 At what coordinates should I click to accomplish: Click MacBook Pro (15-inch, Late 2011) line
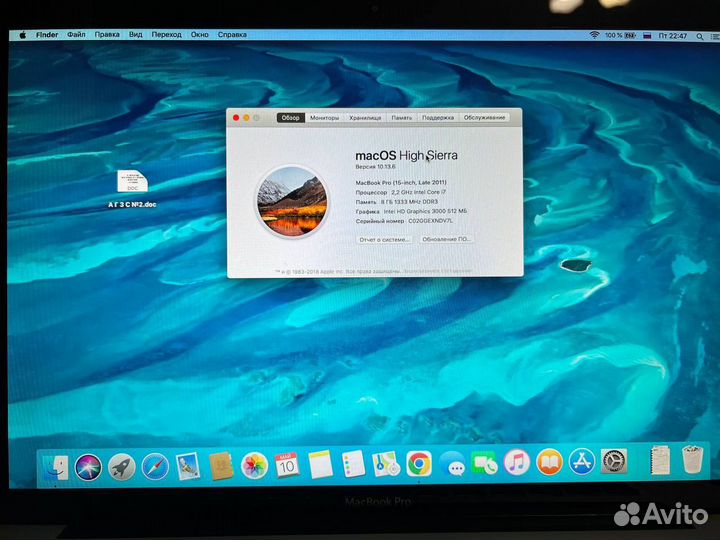tap(401, 183)
